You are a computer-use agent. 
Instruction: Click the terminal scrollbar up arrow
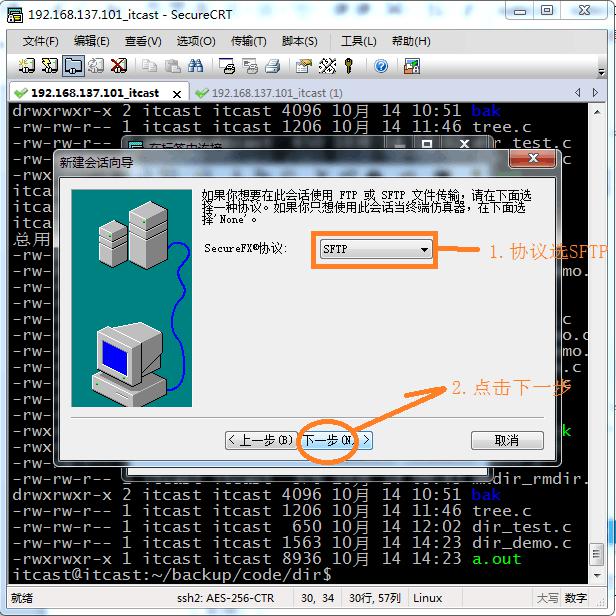click(597, 112)
